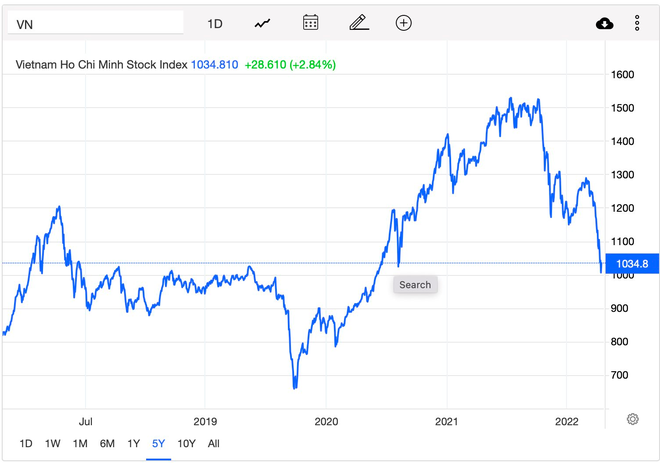This screenshot has width=660, height=463.
Task: Click the VN symbol search field
Action: click(96, 22)
